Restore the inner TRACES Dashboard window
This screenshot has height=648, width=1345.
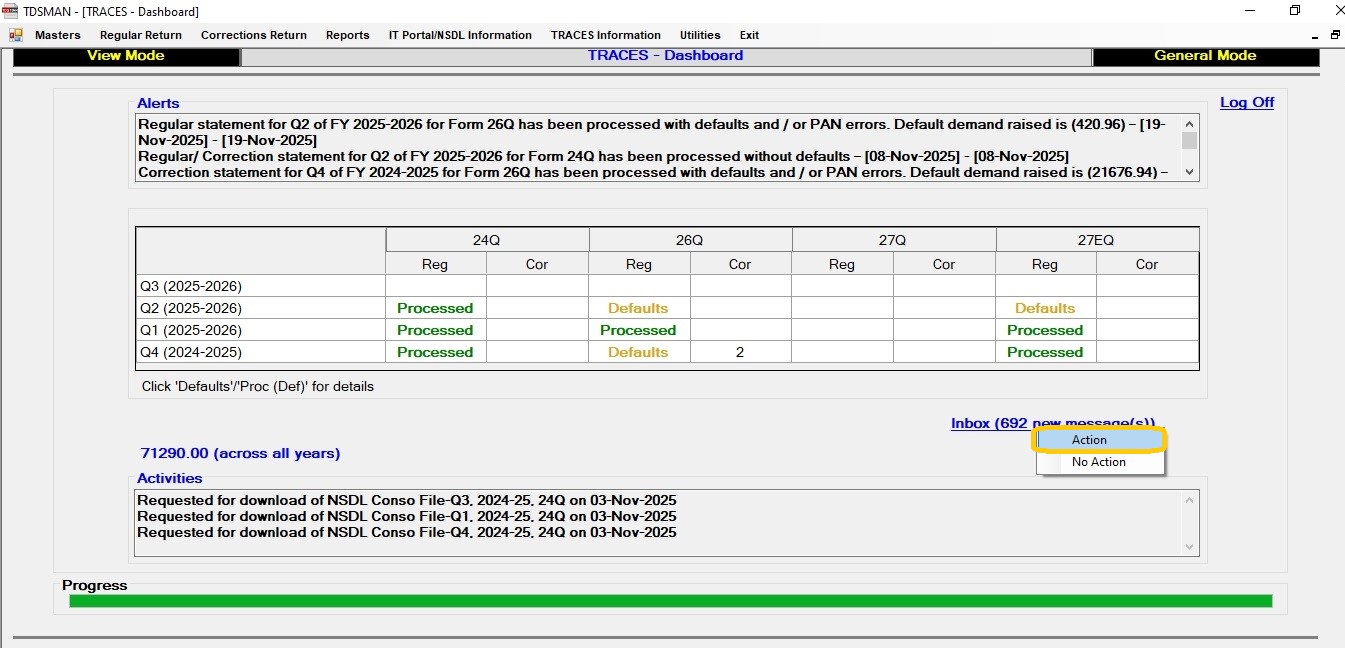click(x=1334, y=35)
